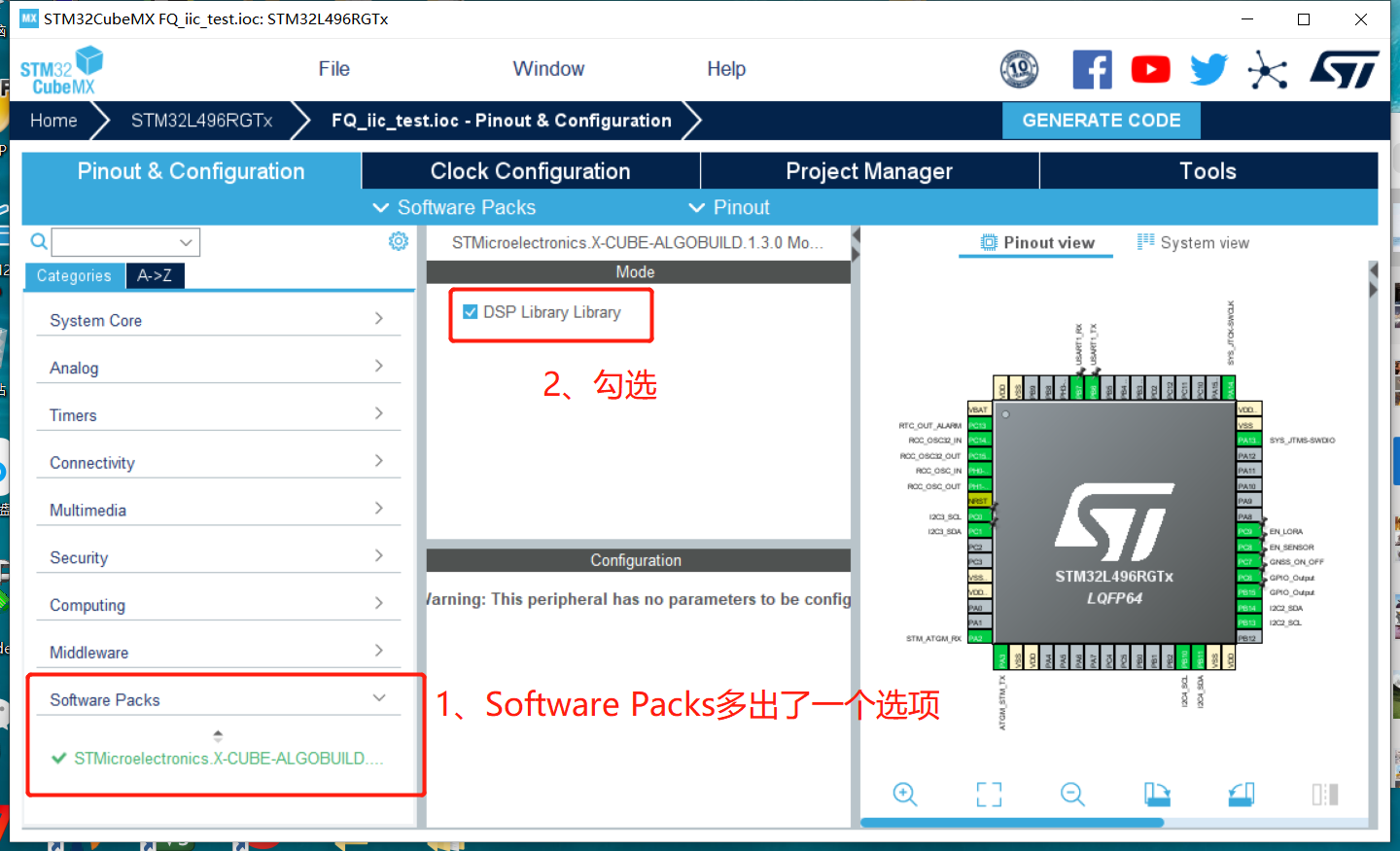This screenshot has height=851, width=1400.
Task: Click Home breadcrumb
Action: point(53,121)
